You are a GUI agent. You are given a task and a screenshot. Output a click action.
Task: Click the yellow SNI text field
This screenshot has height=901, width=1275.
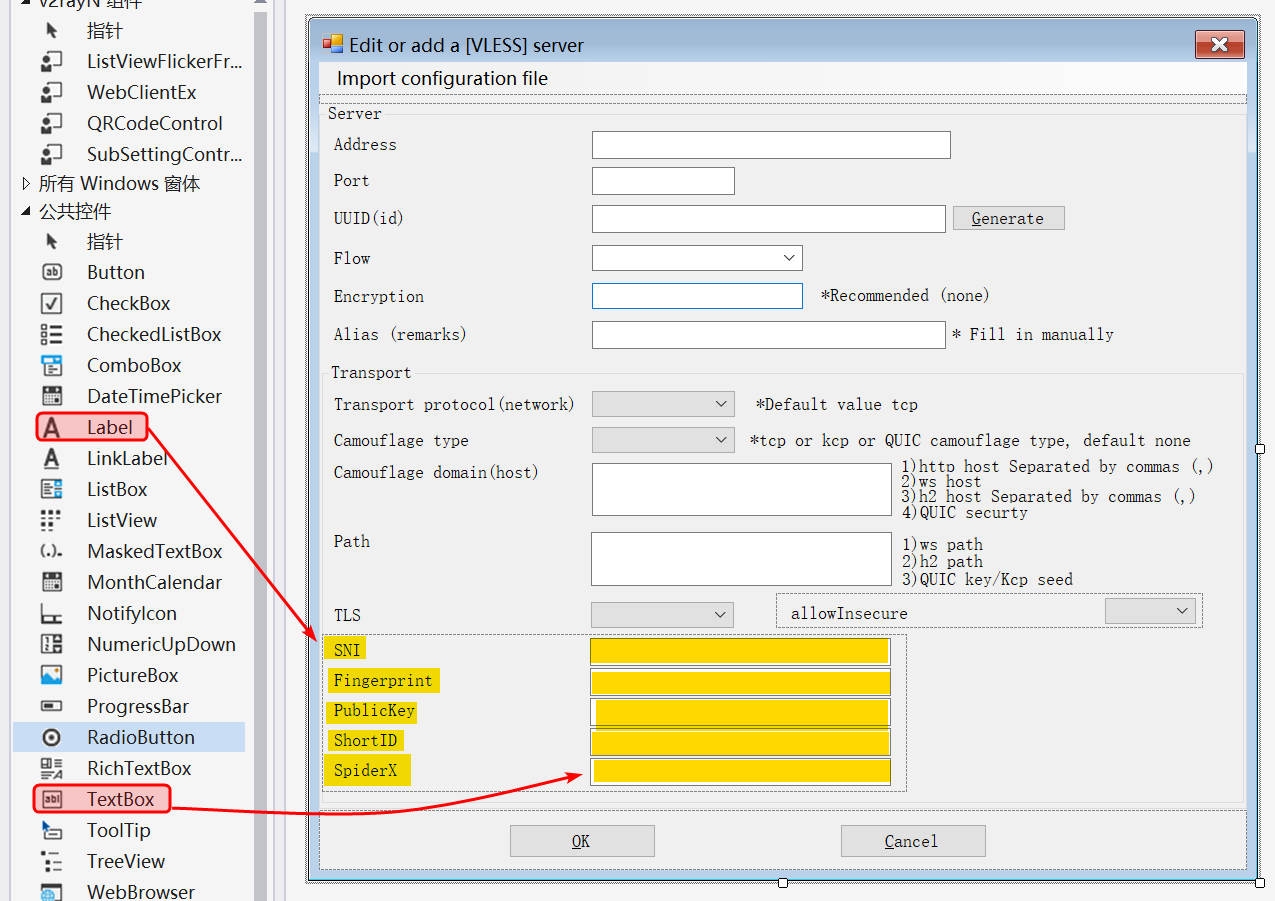pos(739,651)
